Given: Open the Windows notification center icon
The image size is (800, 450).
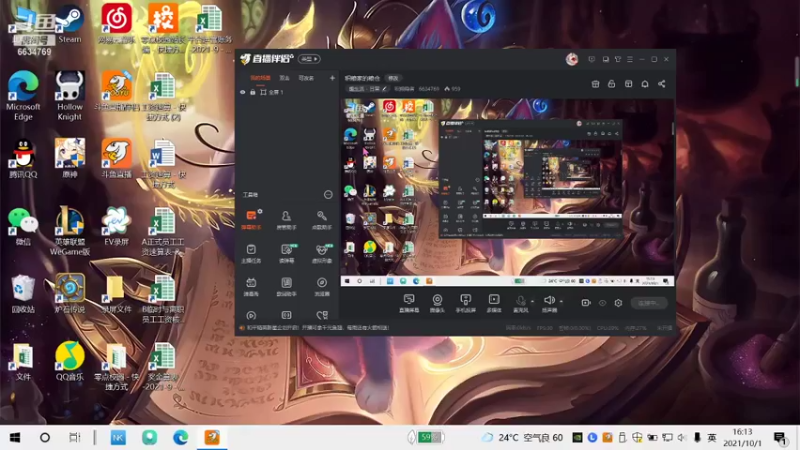Looking at the screenshot, I should click(780, 438).
